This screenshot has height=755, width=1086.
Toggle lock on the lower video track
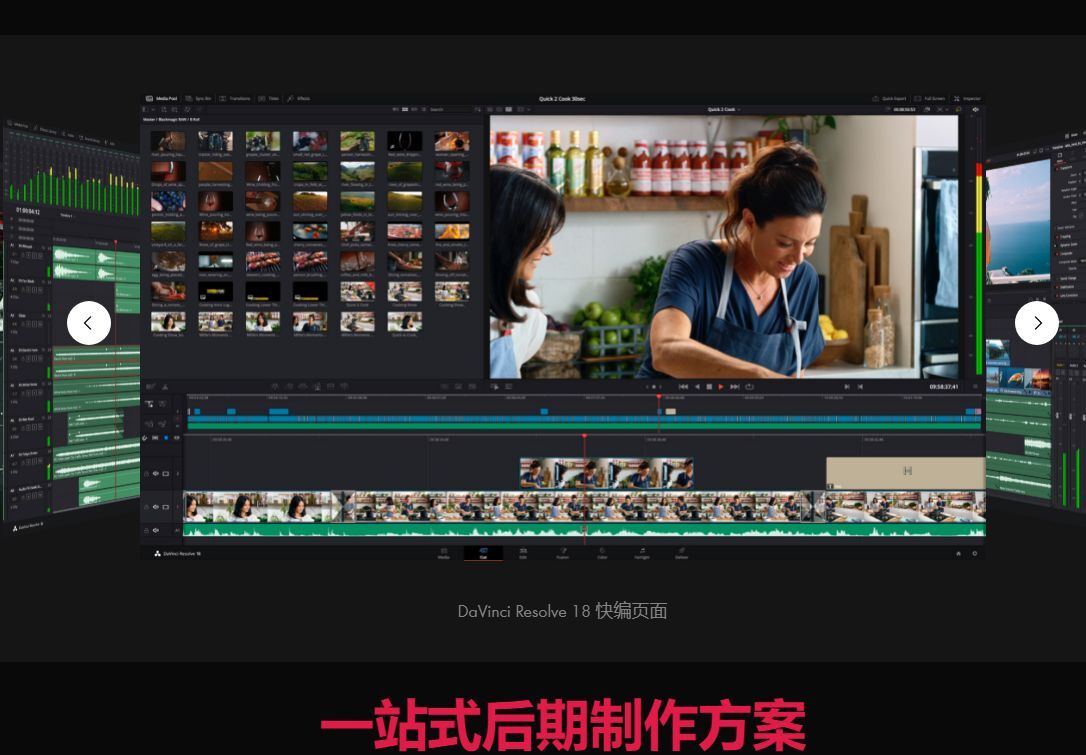pos(146,507)
